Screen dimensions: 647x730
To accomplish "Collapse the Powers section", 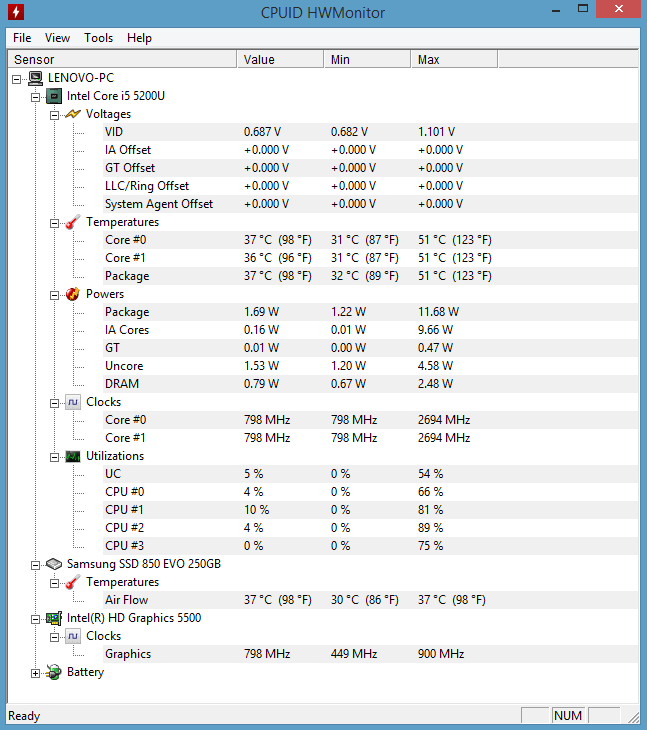I will 54,296.
